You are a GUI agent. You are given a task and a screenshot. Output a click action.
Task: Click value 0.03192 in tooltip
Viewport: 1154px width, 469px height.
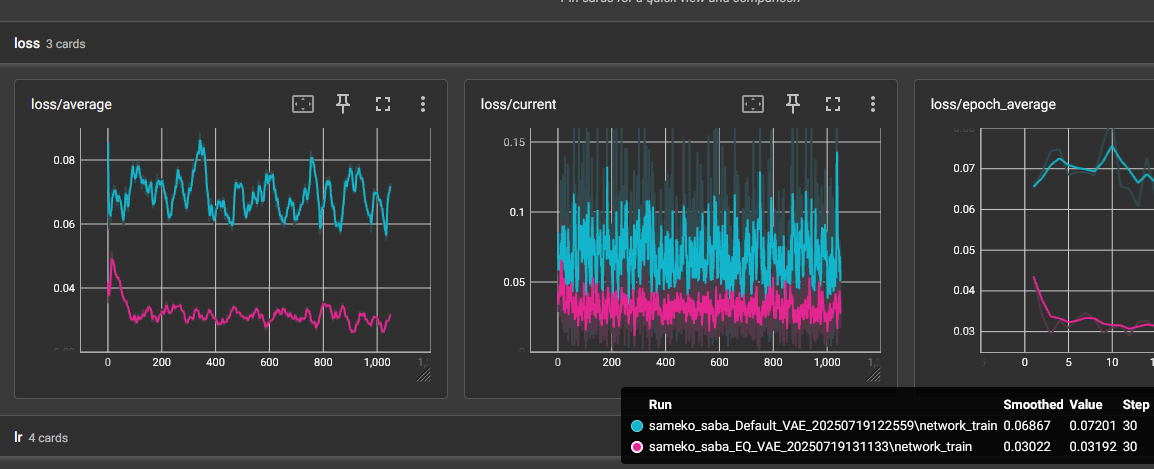(x=1094, y=447)
